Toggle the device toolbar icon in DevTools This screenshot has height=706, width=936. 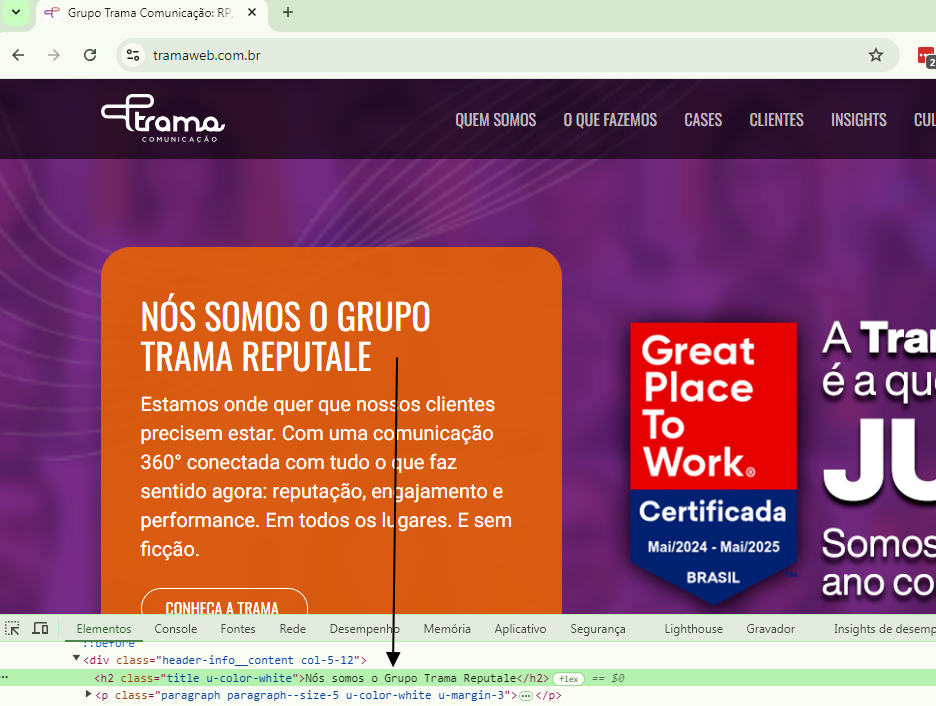[x=41, y=628]
